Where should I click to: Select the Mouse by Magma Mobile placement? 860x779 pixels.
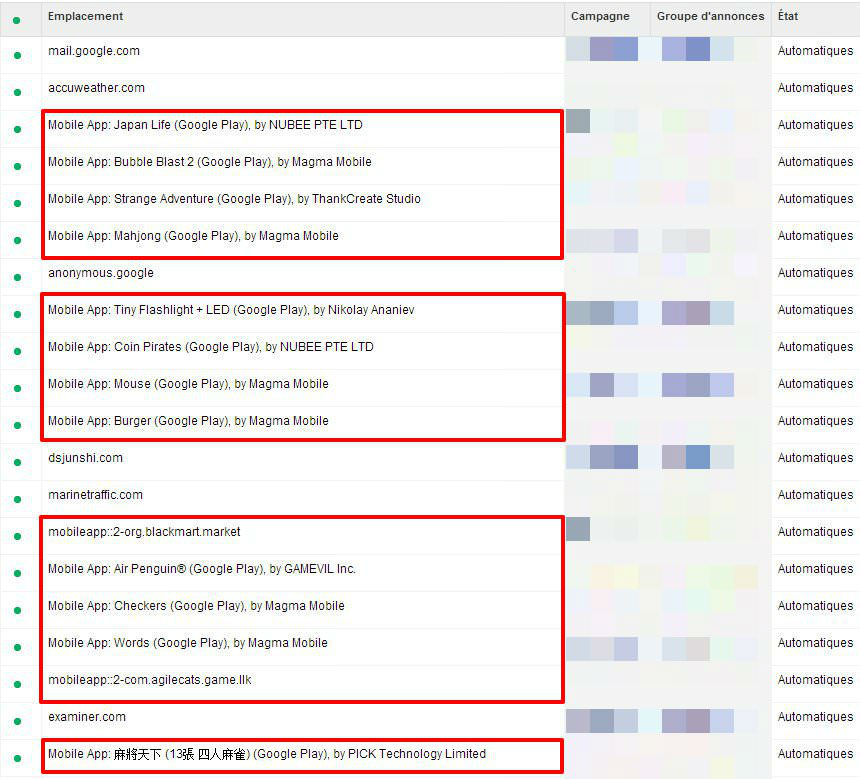tap(188, 384)
